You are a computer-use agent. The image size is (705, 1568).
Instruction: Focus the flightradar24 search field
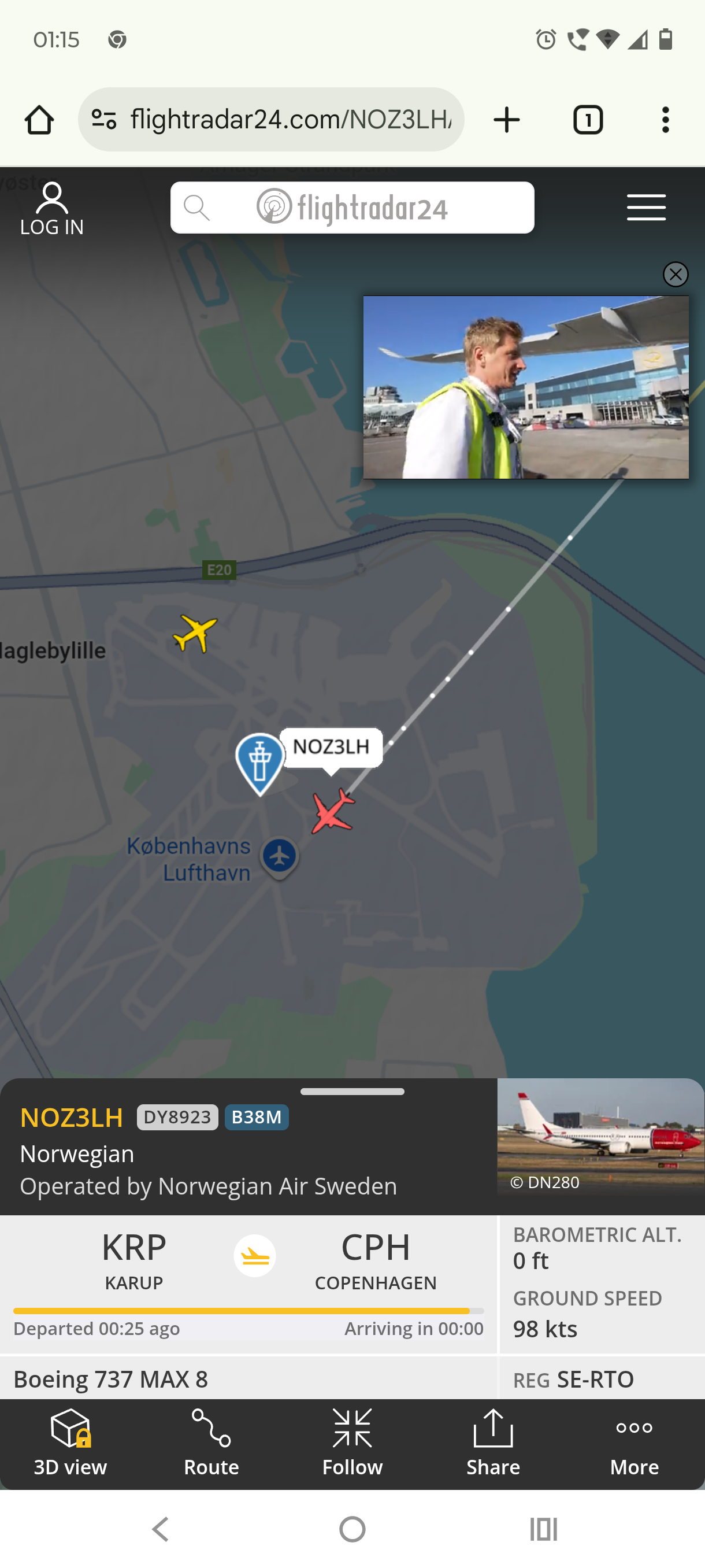[352, 208]
